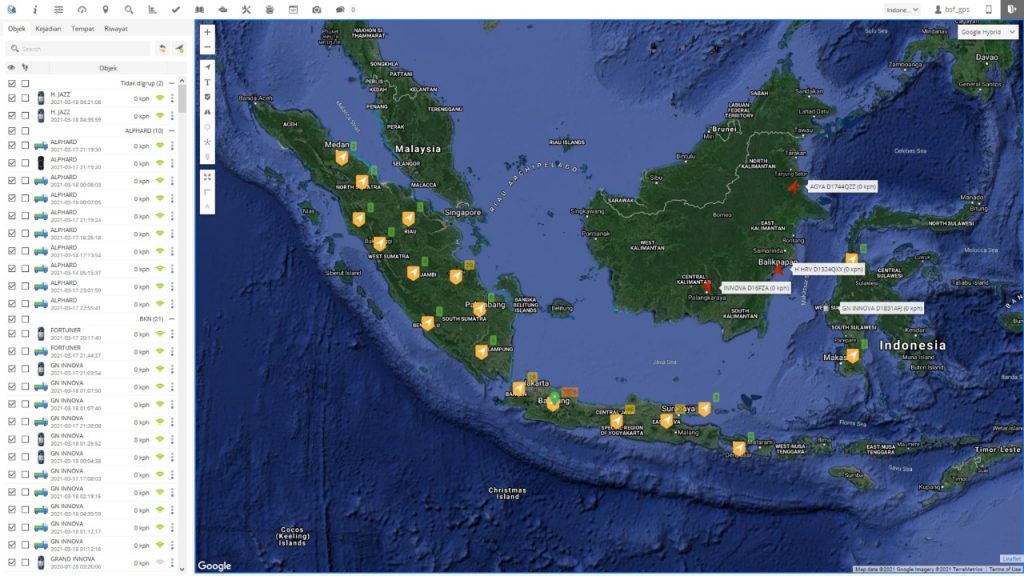Click the wrench maintenance tools icon

click(x=246, y=9)
